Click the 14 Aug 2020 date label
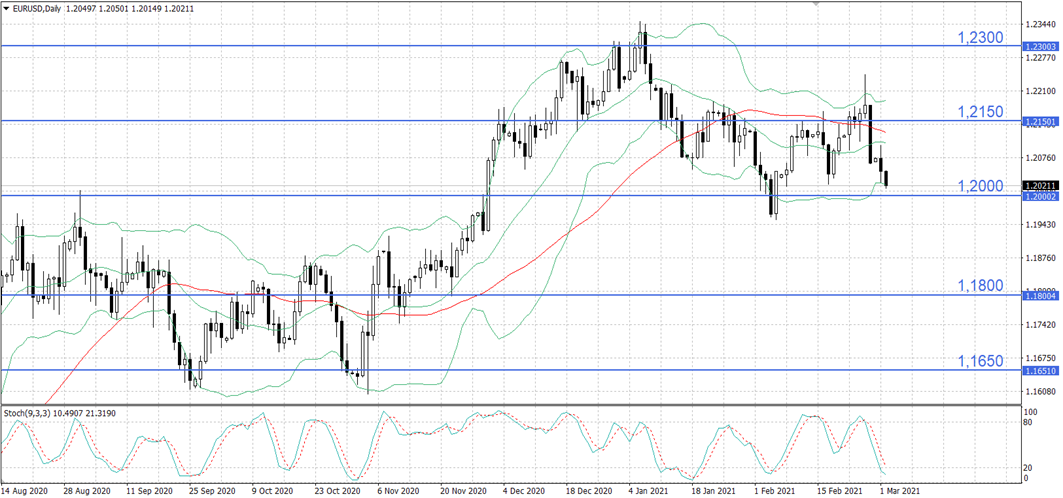The width and height of the screenshot is (1063, 498). [x=24, y=489]
